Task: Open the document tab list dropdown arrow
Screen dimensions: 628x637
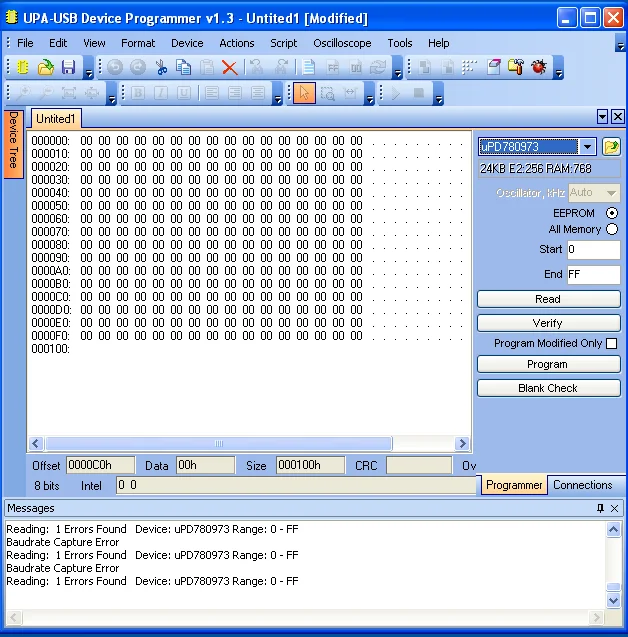Action: (602, 117)
